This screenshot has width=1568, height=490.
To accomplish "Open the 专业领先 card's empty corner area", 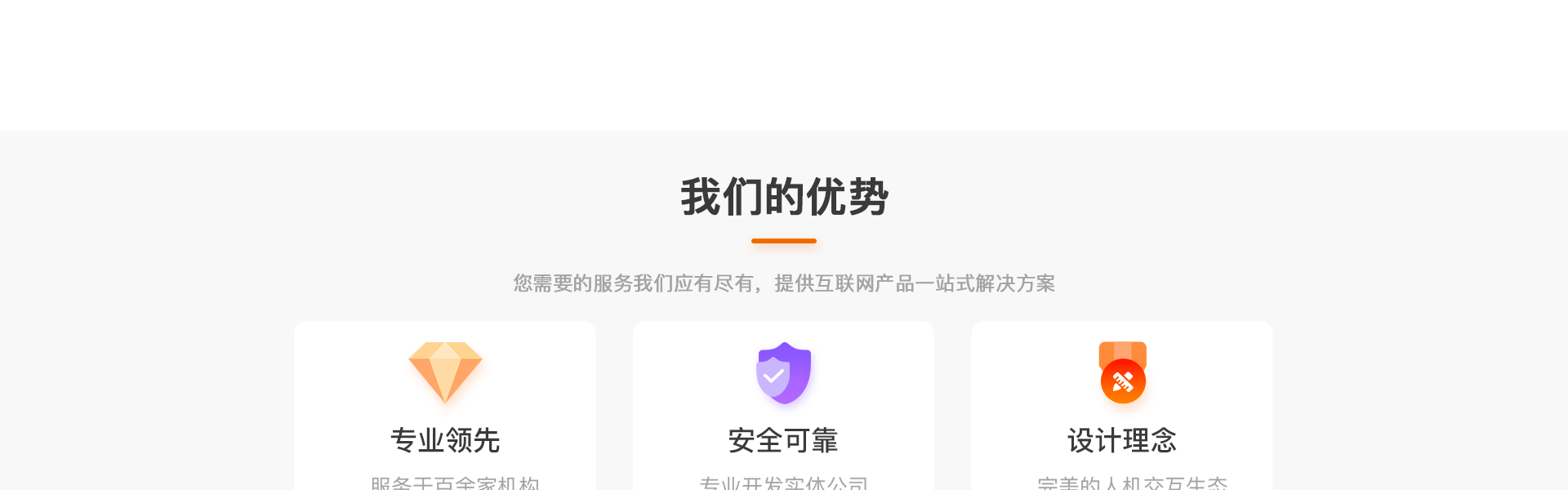I will click(x=335, y=359).
